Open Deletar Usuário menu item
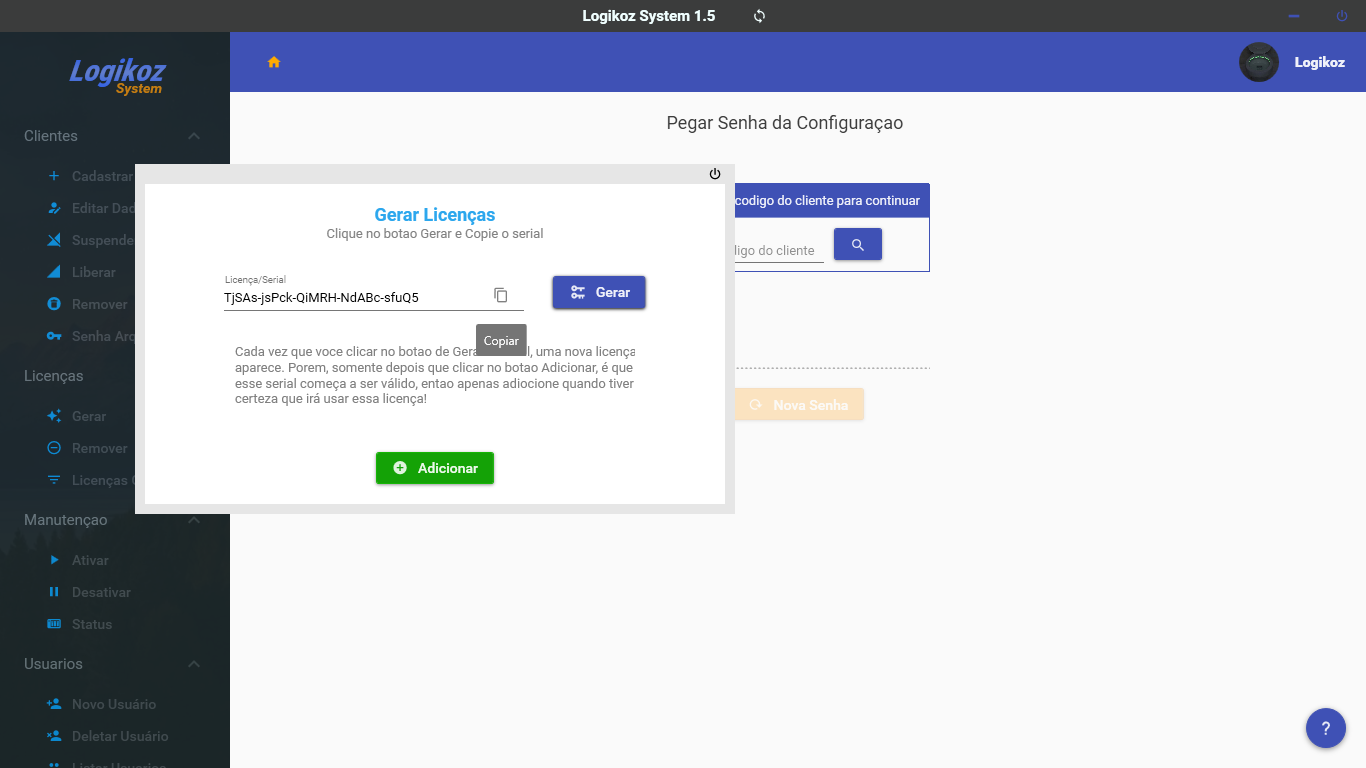Screen dimensions: 1366x768 (x=120, y=736)
